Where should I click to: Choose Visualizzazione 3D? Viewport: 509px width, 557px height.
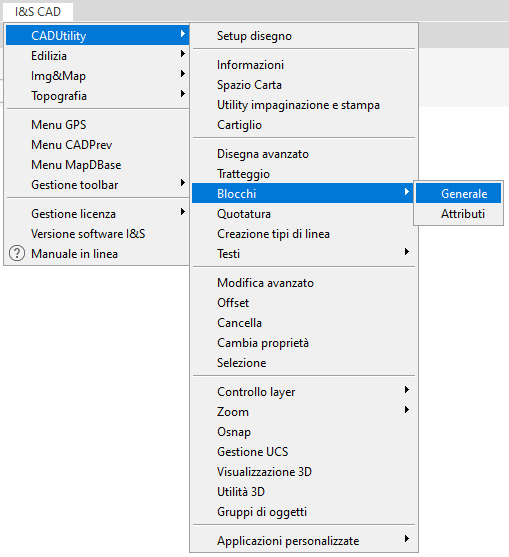point(303,472)
